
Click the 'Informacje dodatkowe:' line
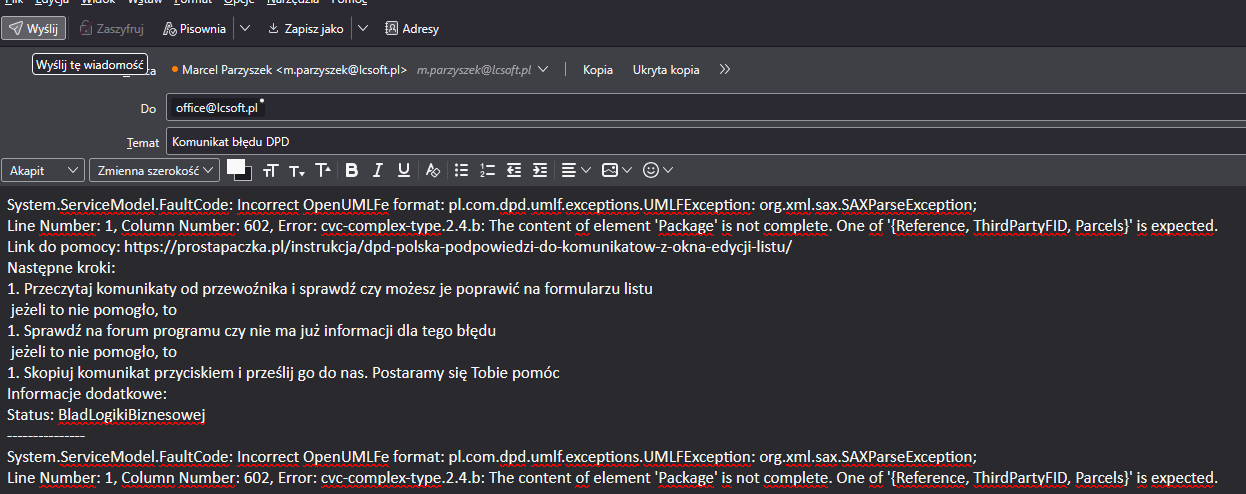[x=87, y=393]
